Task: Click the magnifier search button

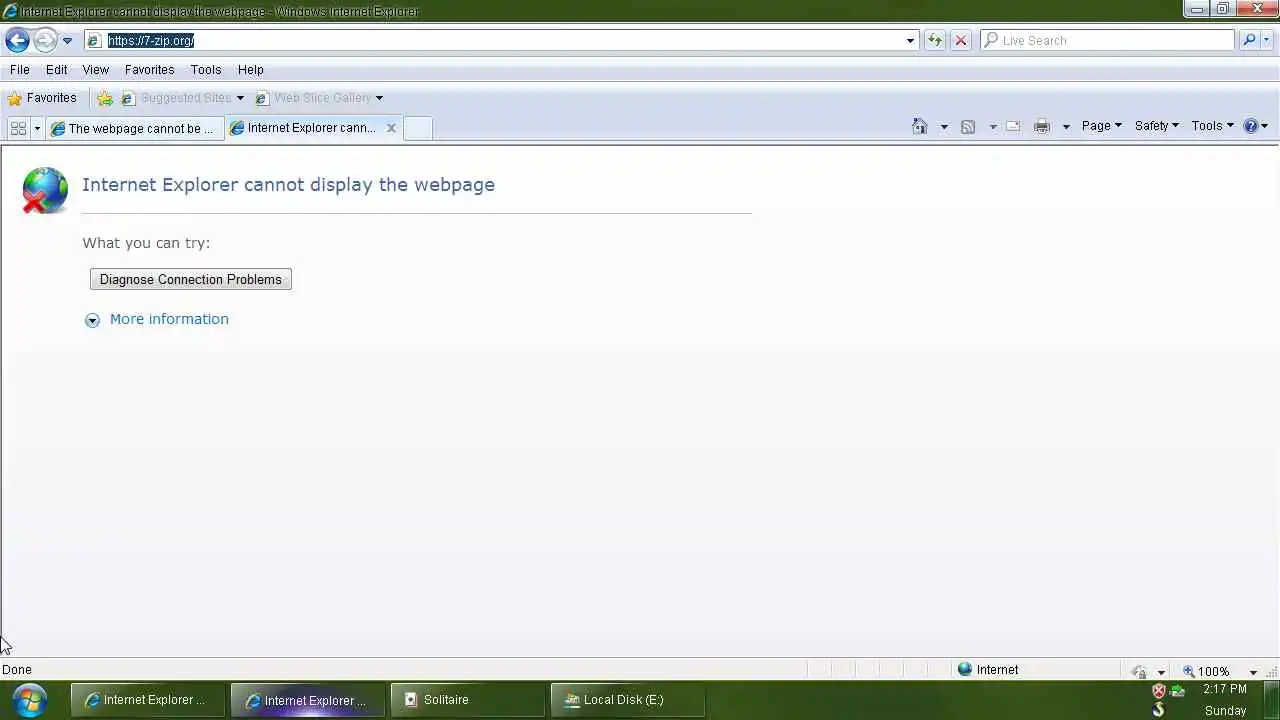Action: (1248, 41)
